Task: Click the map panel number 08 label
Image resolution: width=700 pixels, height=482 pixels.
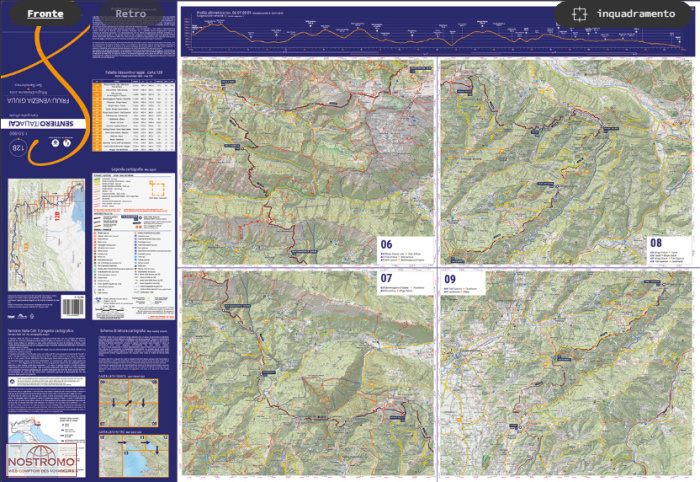Action: click(x=656, y=243)
